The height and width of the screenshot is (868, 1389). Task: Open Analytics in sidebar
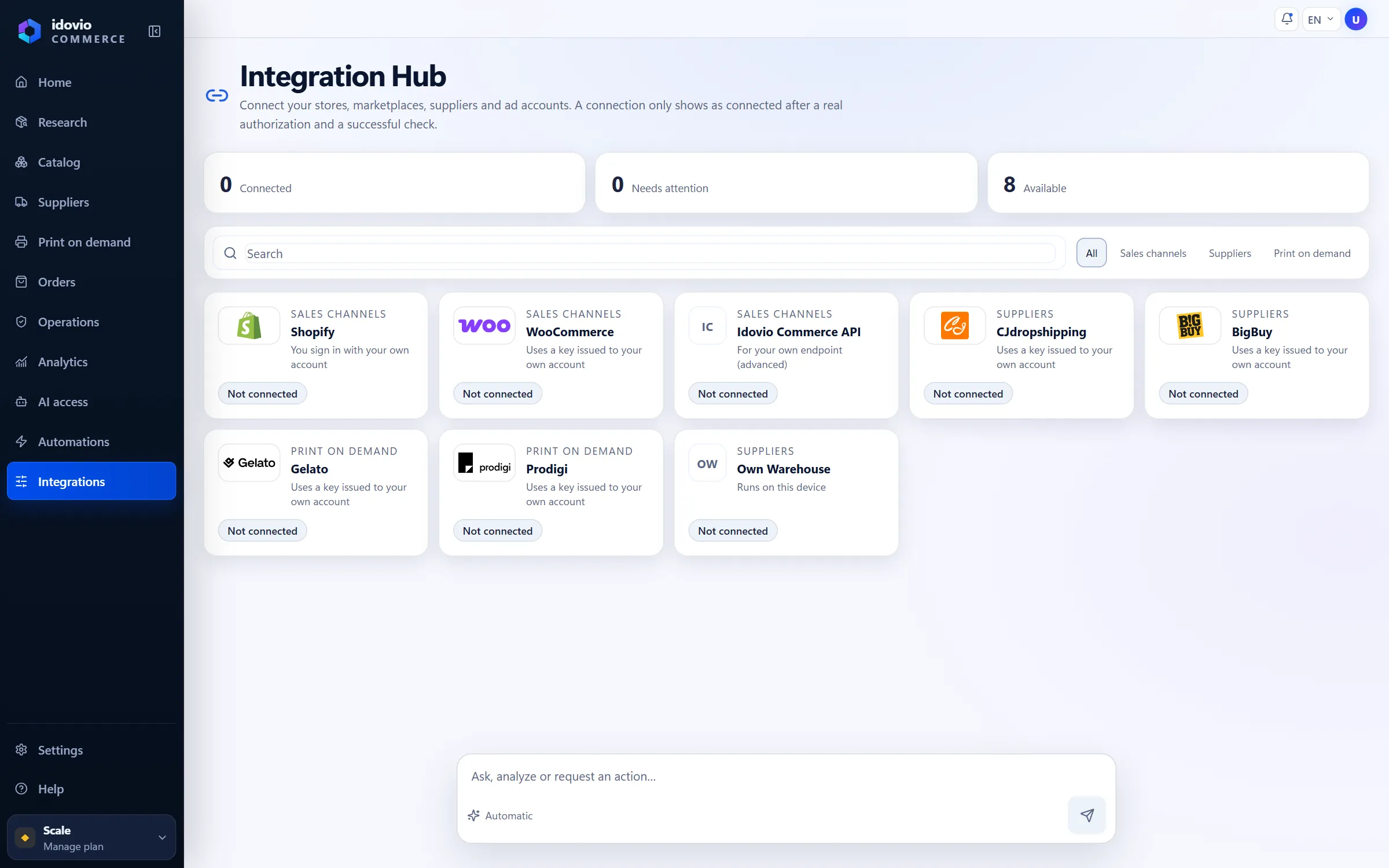91,362
